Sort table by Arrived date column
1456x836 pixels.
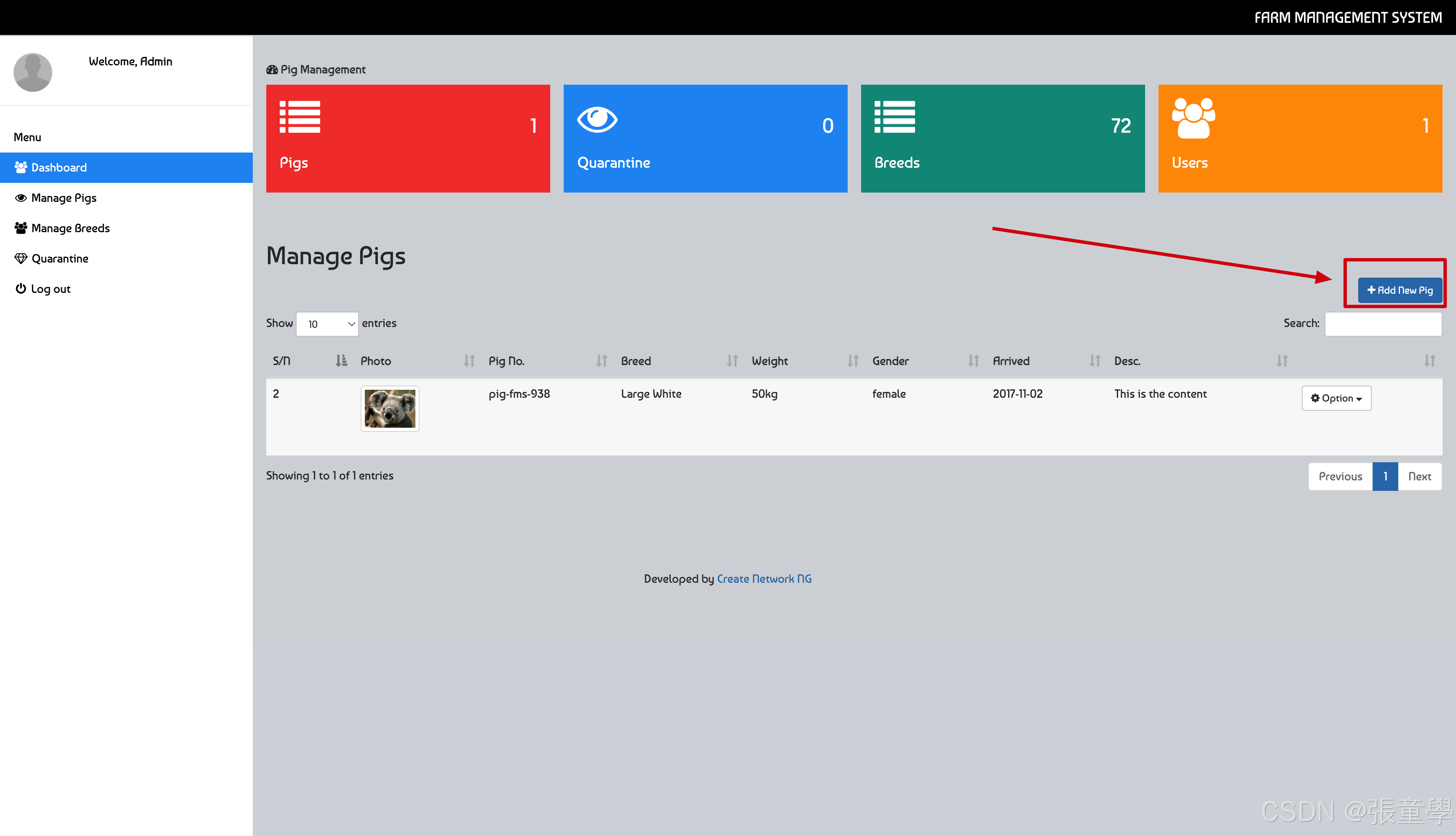tap(1095, 361)
